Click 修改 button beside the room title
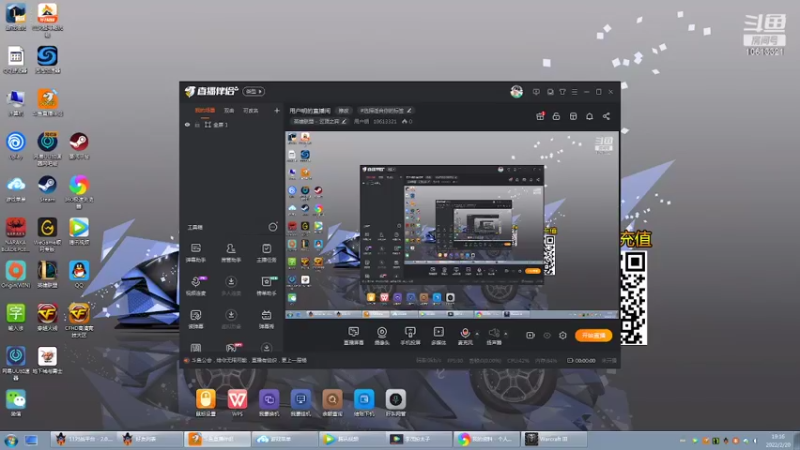Image resolution: width=800 pixels, height=450 pixels. pyautogui.click(x=343, y=110)
